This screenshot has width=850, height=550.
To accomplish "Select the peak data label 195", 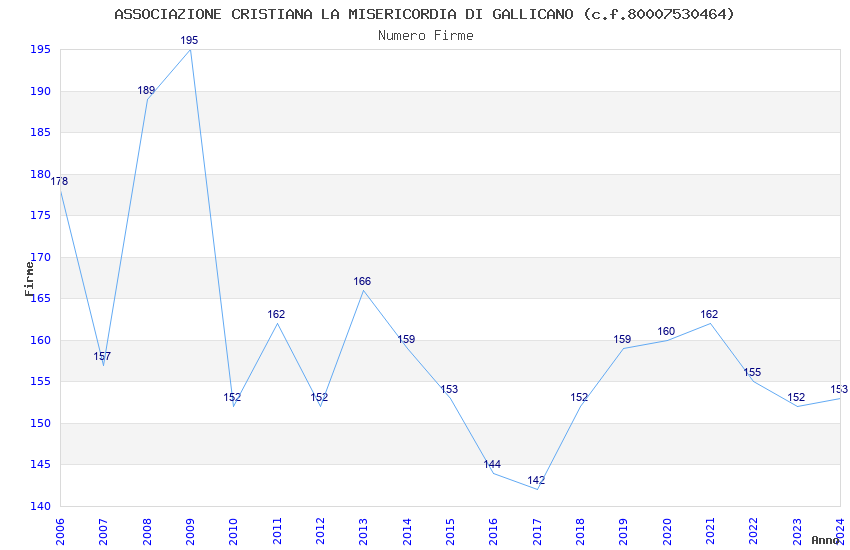I will 189,40.
